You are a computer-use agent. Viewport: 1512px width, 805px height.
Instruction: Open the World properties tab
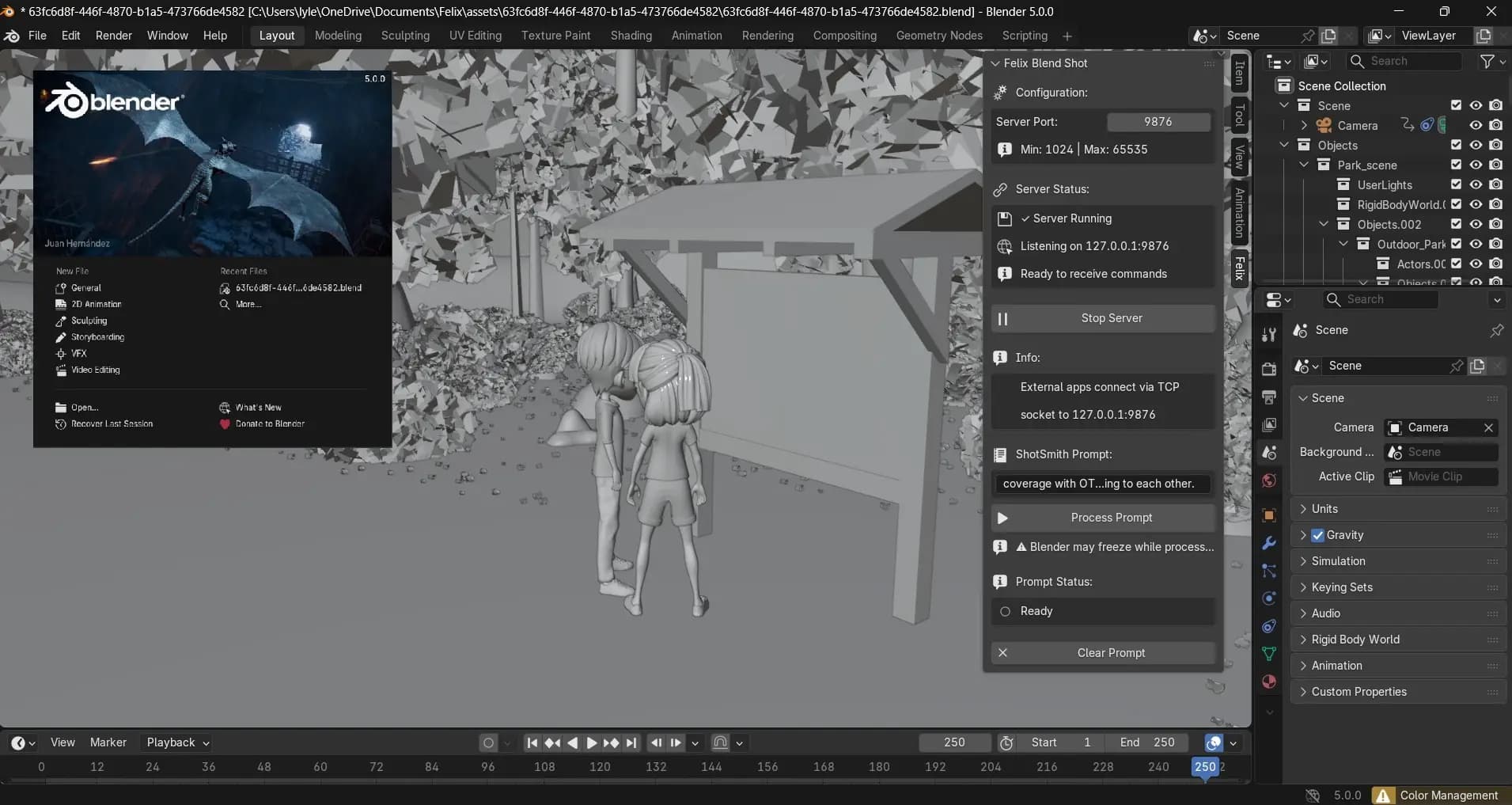[x=1270, y=481]
